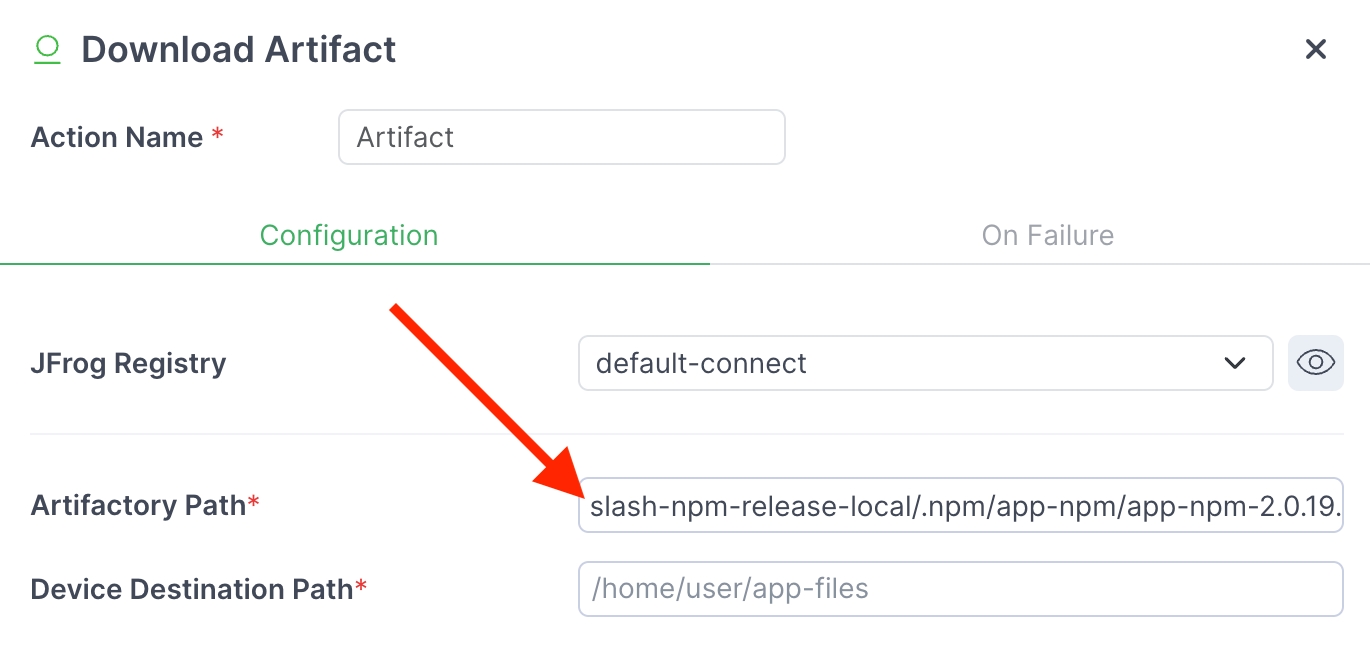Click the Action Name label
Image resolution: width=1370 pixels, height=650 pixels.
click(117, 137)
